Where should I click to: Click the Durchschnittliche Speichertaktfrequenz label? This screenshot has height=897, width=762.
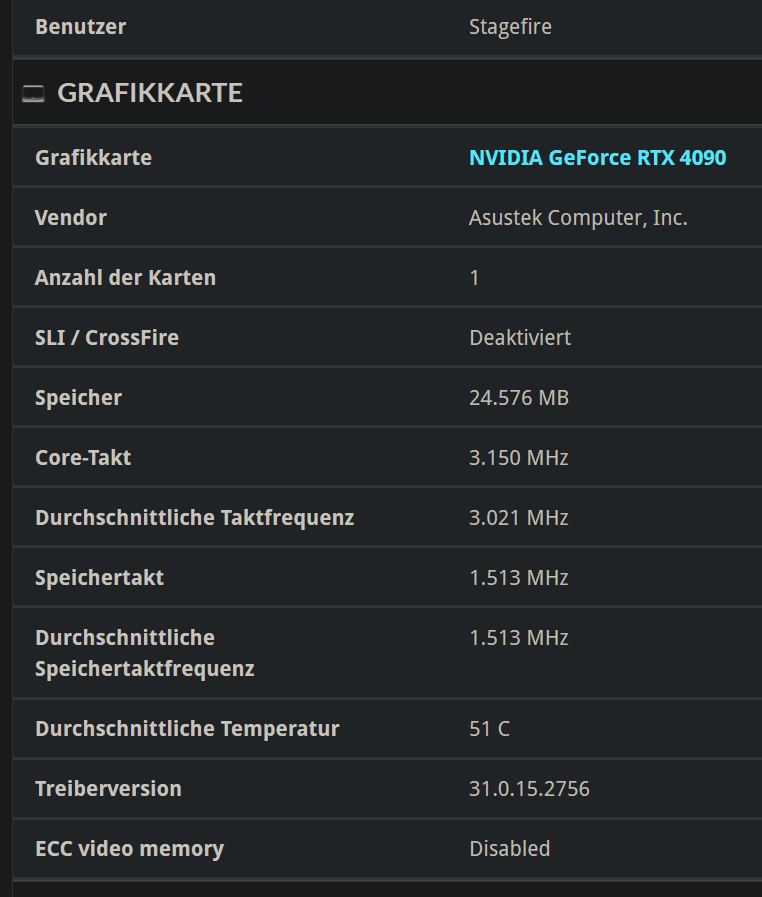click(x=144, y=653)
